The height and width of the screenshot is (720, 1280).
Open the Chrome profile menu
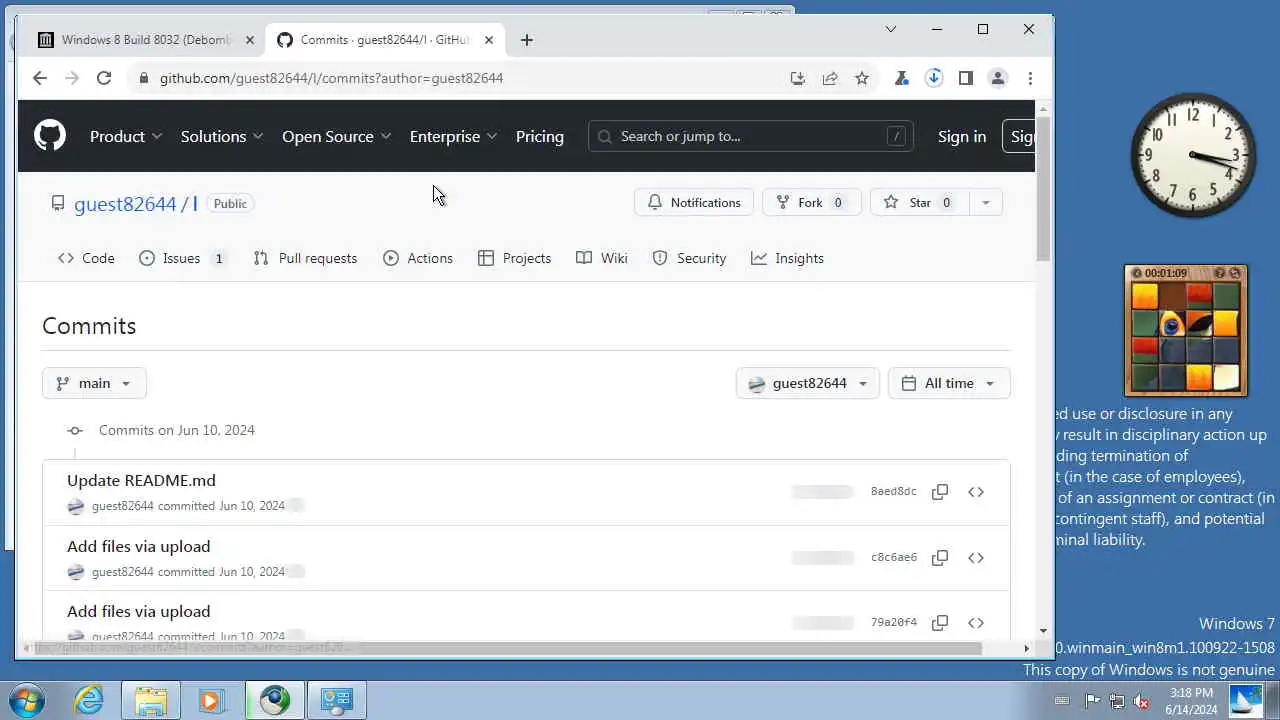coord(998,78)
